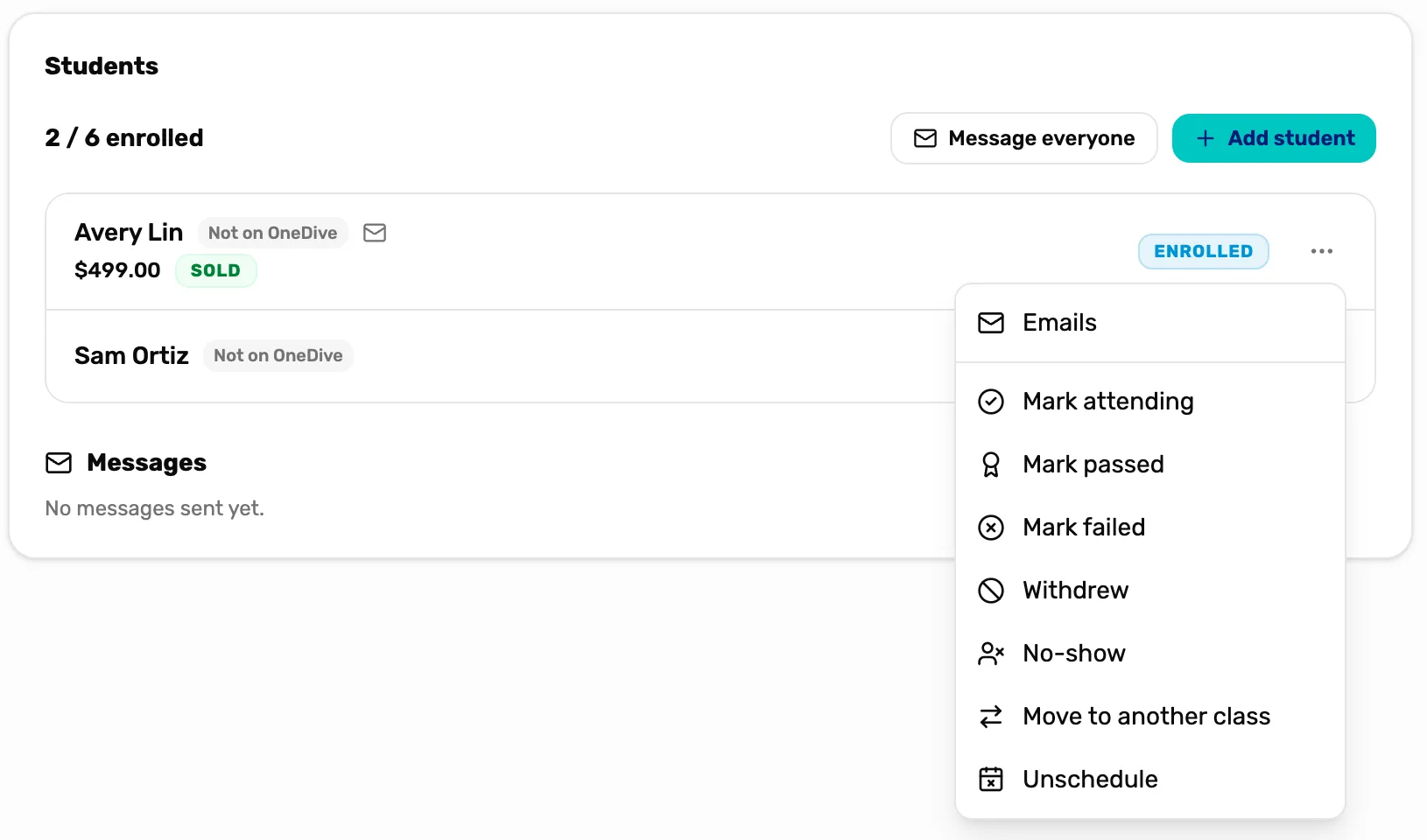Click the Not on OneDive tag for Avery Lin
Screen dimensions: 1427x840
click(x=273, y=233)
